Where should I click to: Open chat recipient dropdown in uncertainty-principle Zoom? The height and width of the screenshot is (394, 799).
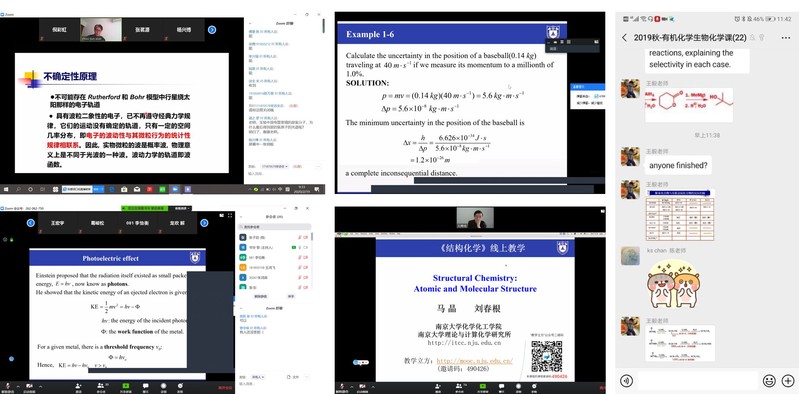click(275, 166)
